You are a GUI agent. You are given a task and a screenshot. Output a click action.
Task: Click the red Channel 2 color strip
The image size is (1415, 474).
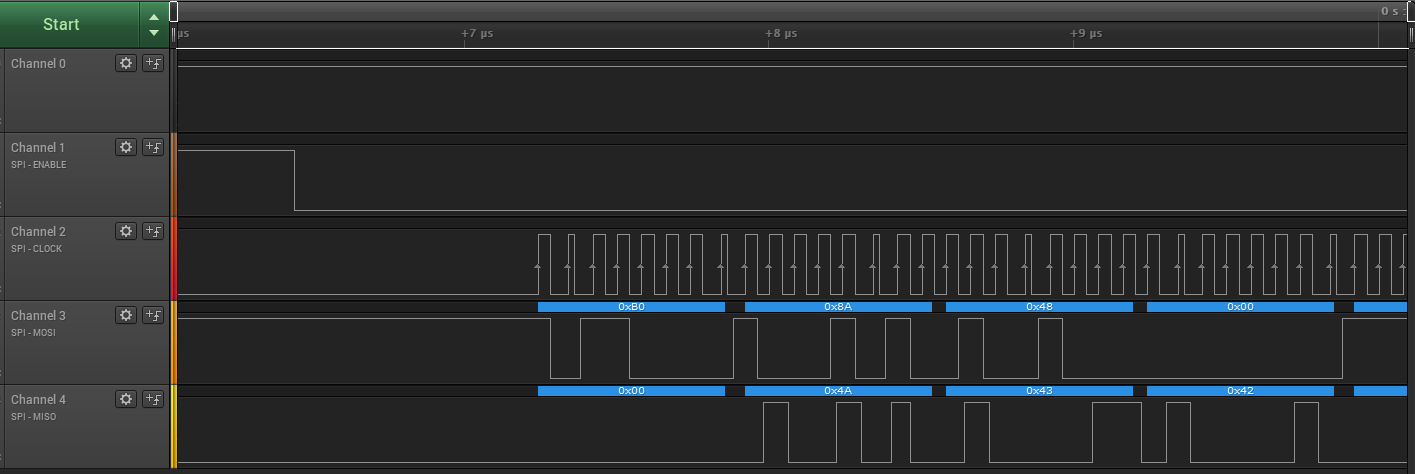174,258
